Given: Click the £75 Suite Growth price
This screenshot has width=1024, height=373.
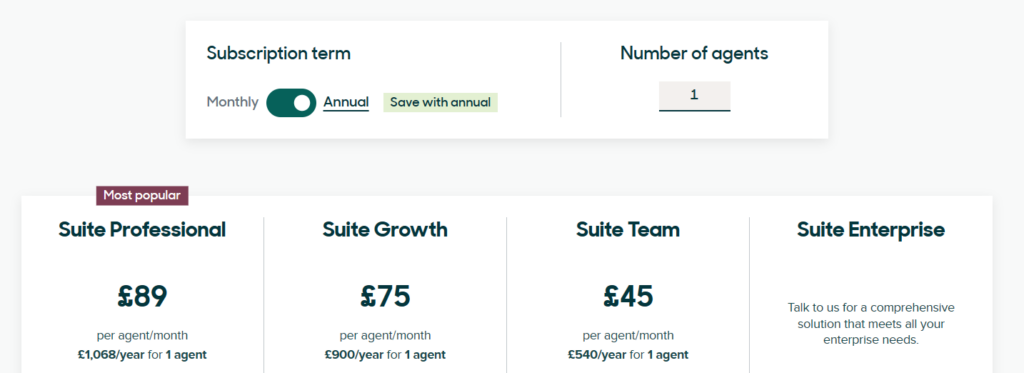Looking at the screenshot, I should [x=385, y=296].
